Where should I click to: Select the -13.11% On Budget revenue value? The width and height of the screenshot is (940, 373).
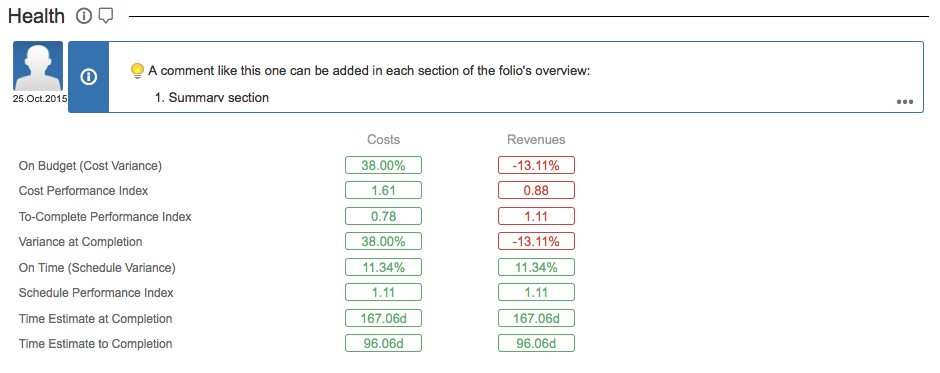tap(536, 165)
